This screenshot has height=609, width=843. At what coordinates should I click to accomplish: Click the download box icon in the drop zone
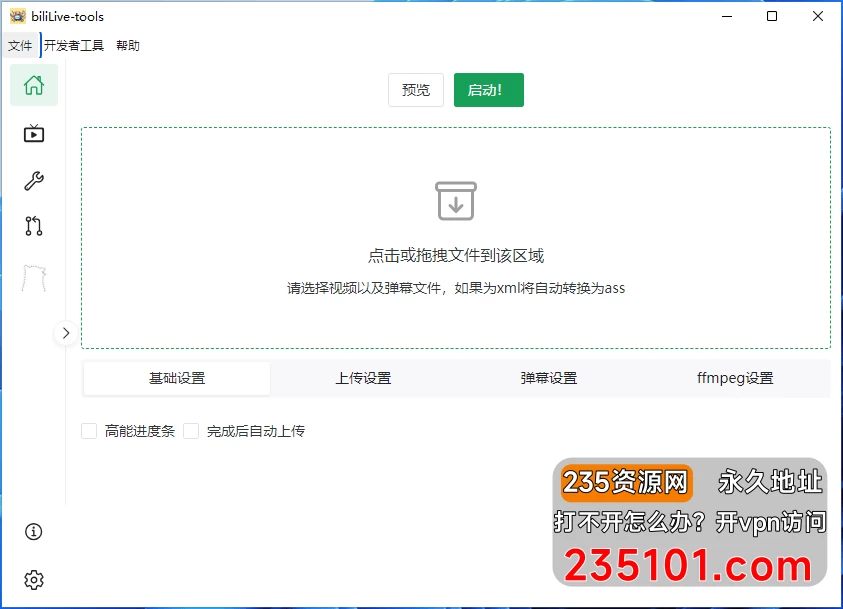pos(457,201)
